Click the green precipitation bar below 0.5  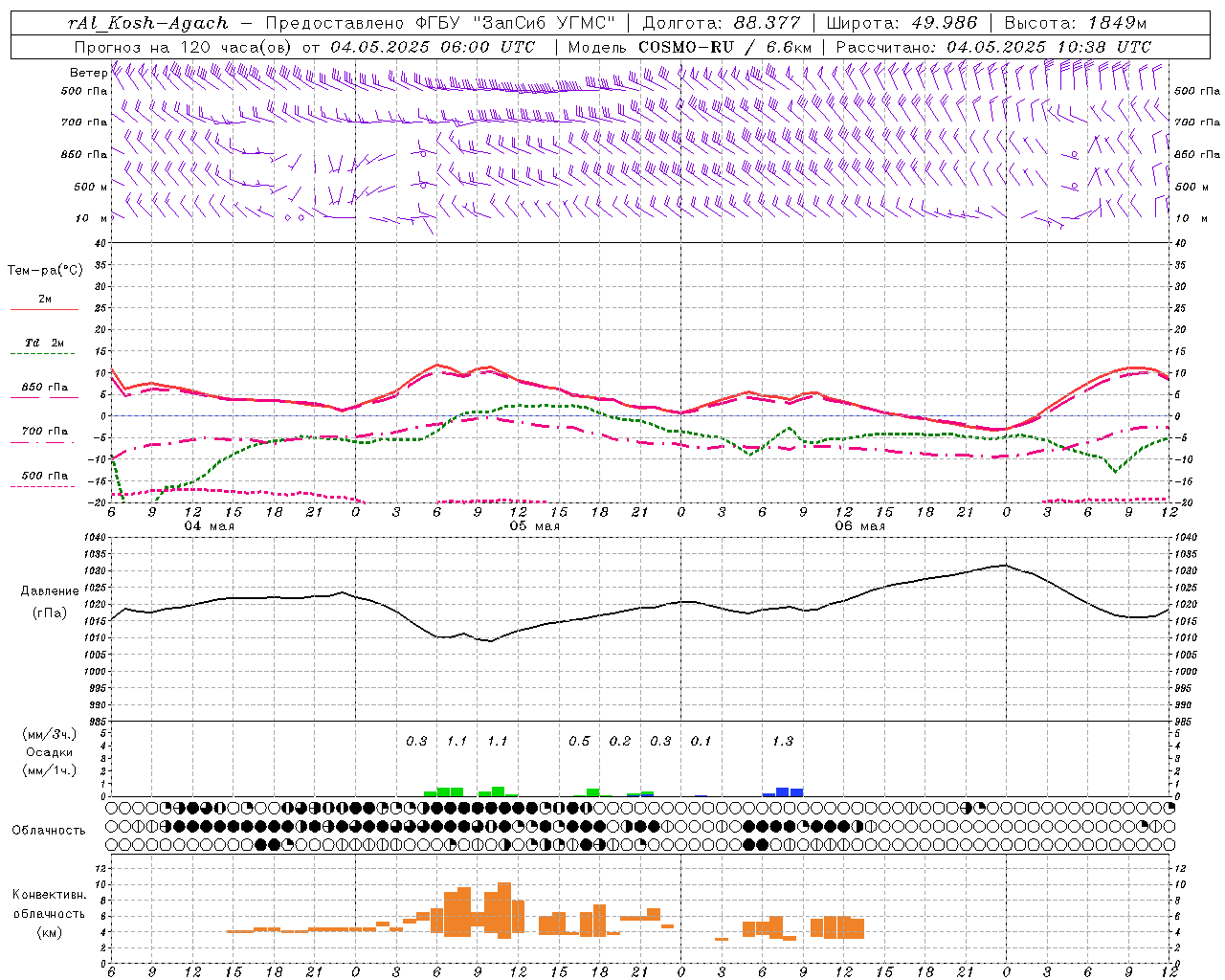[x=592, y=792]
